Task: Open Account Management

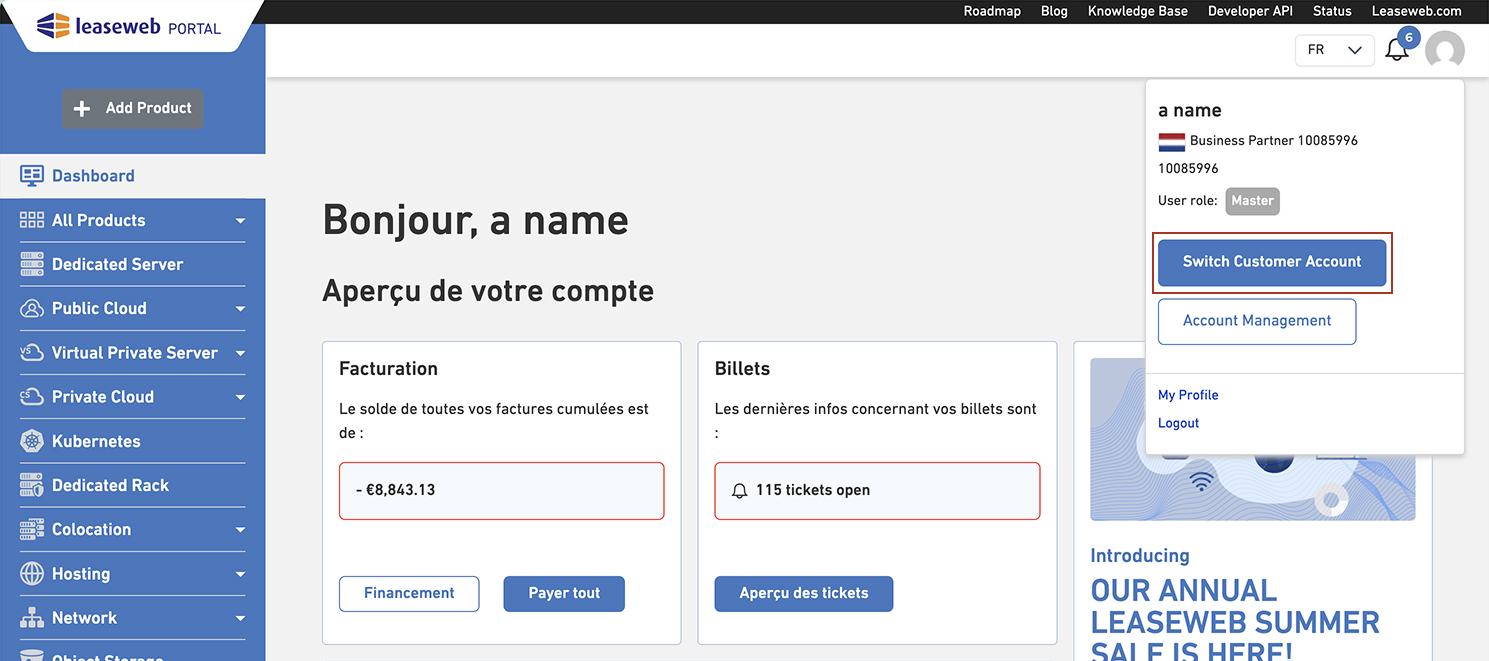Action: [x=1257, y=321]
